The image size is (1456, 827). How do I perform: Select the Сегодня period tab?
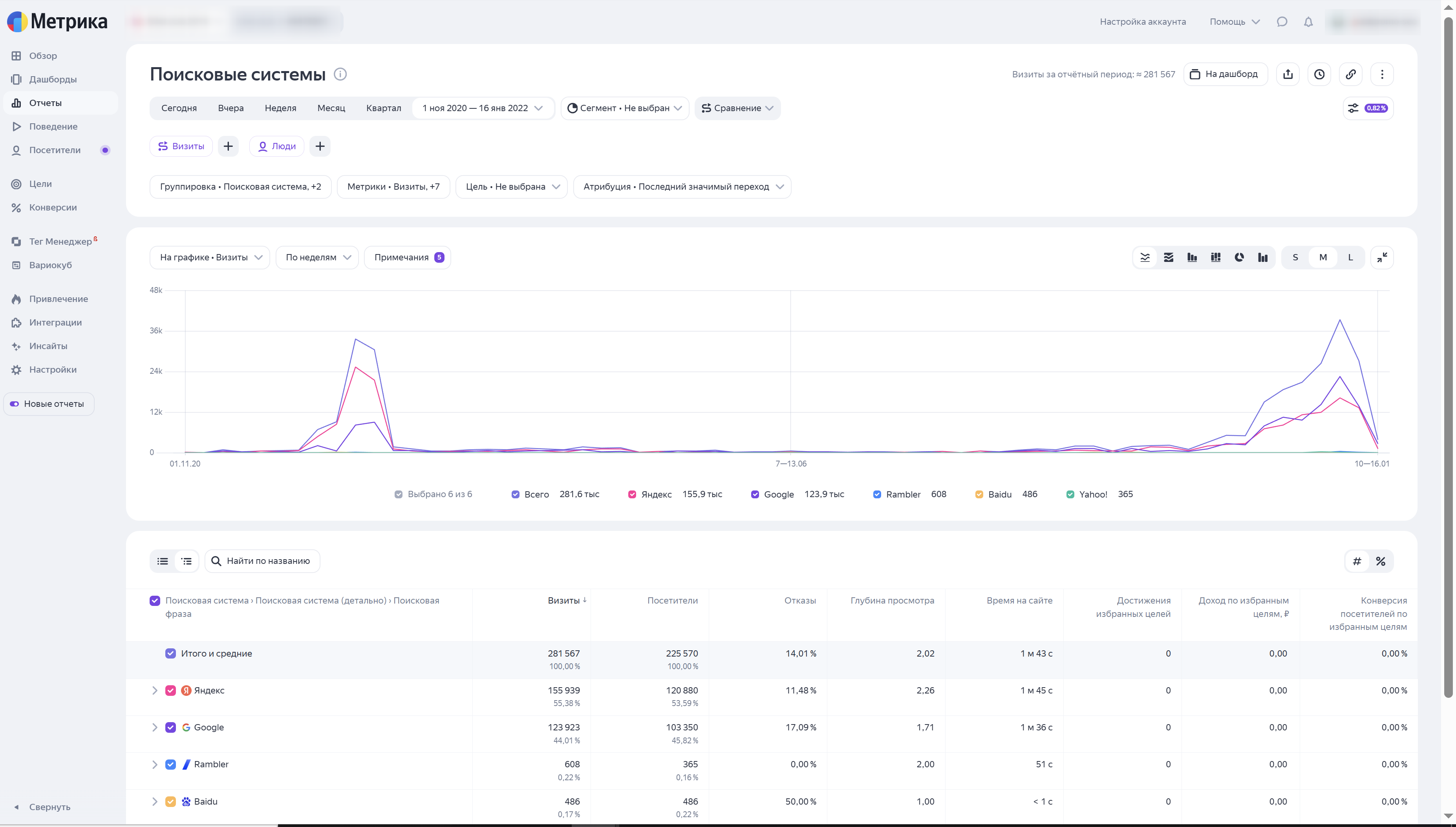[x=179, y=108]
